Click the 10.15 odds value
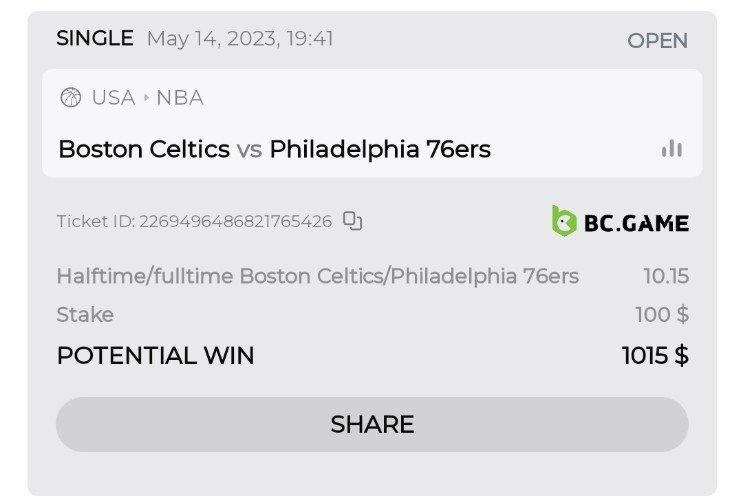The image size is (743, 496). pos(666,276)
